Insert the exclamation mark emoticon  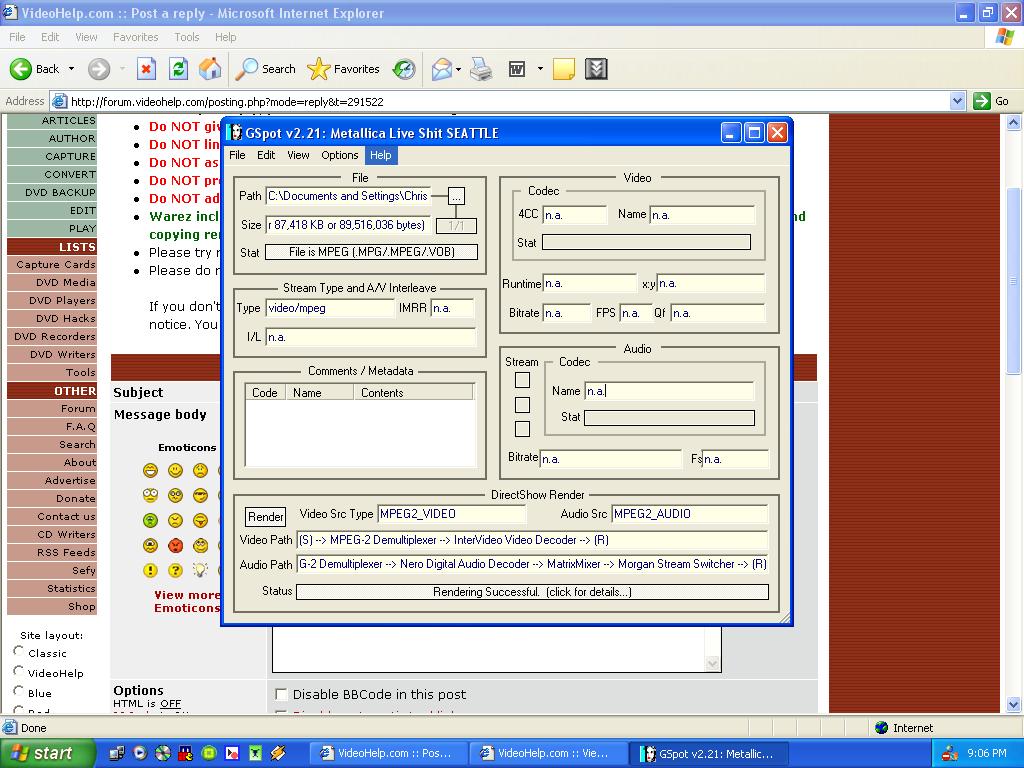(x=150, y=570)
